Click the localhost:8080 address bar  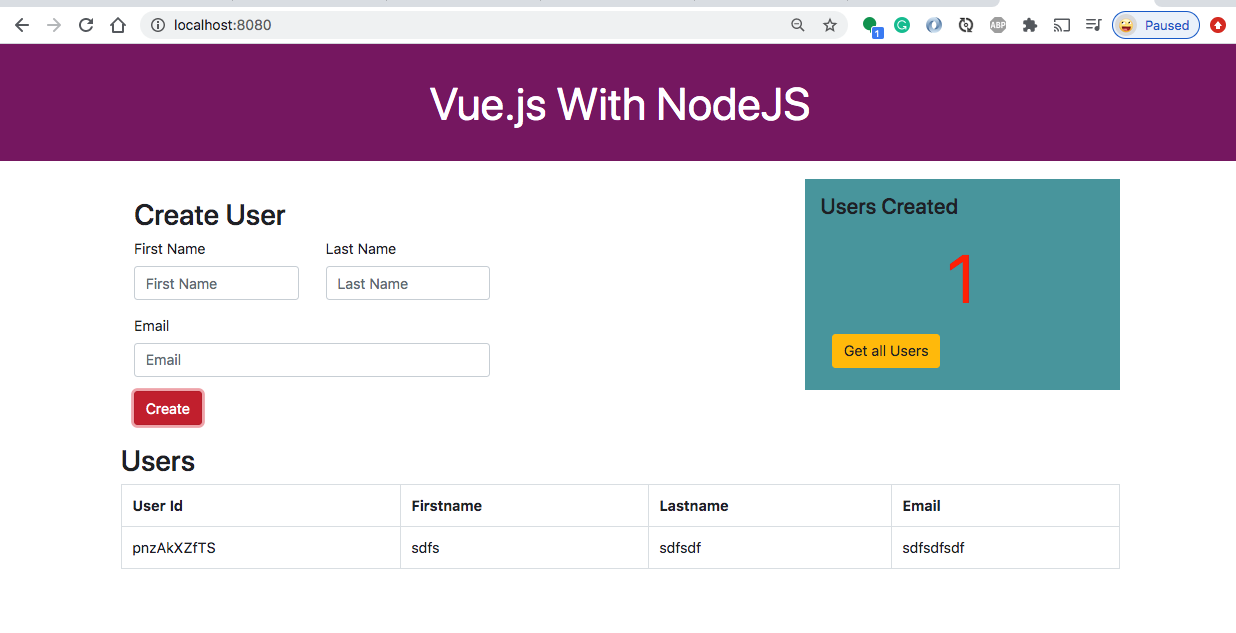(470, 25)
